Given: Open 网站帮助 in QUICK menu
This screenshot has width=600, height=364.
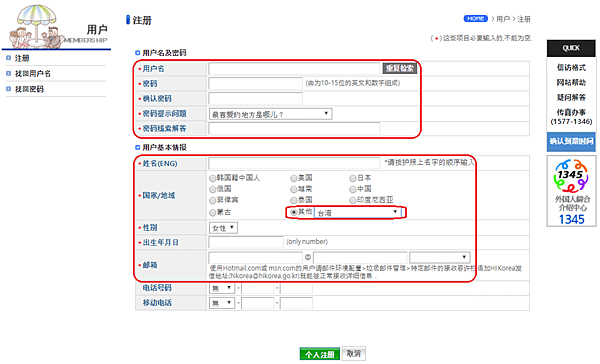Looking at the screenshot, I should pos(571,83).
